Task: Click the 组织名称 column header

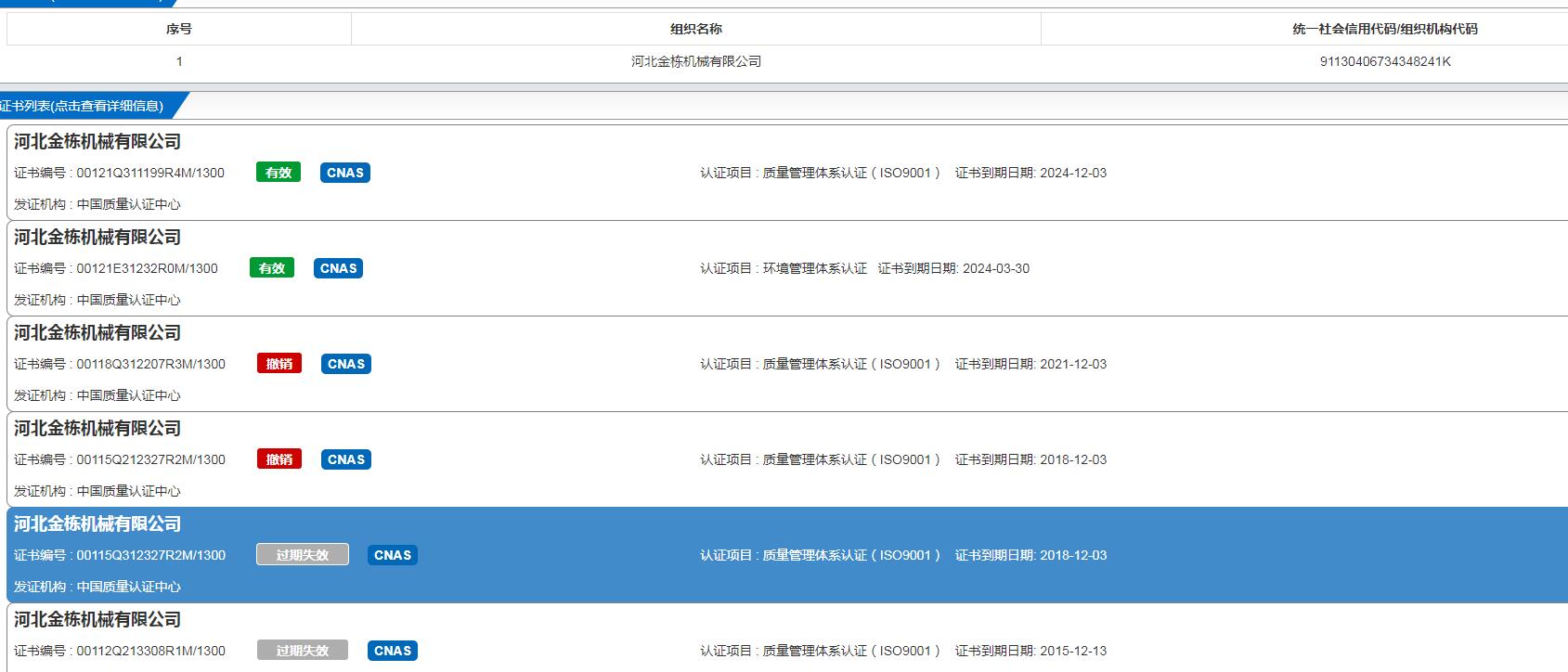Action: click(x=696, y=29)
